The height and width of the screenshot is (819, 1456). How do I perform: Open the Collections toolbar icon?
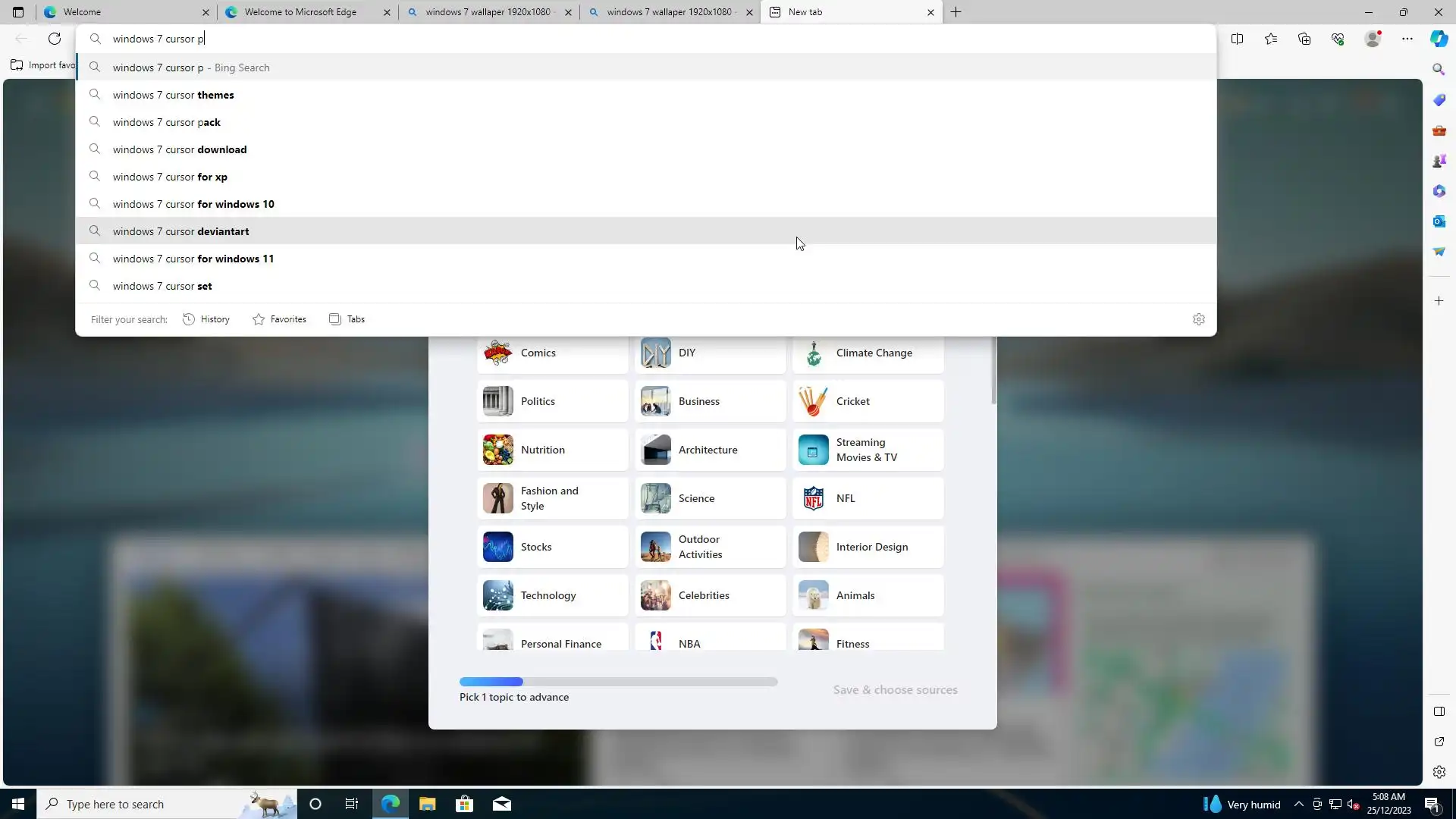pyautogui.click(x=1304, y=39)
